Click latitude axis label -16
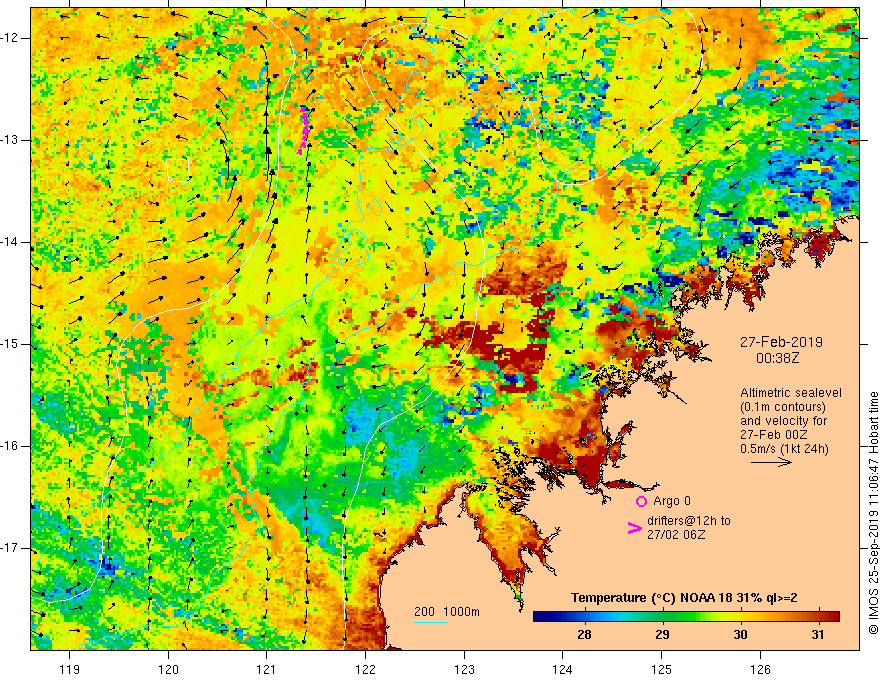Image resolution: width=880 pixels, height=680 pixels. pos(11,447)
